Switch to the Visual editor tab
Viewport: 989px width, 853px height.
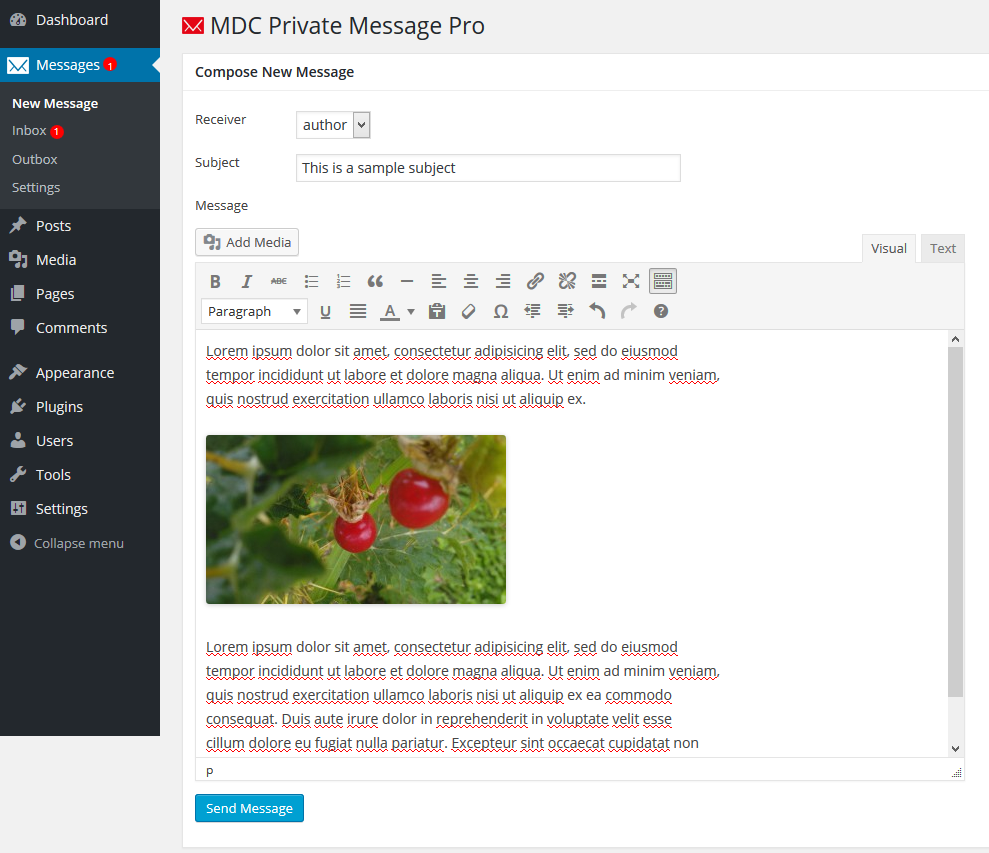pyautogui.click(x=889, y=249)
